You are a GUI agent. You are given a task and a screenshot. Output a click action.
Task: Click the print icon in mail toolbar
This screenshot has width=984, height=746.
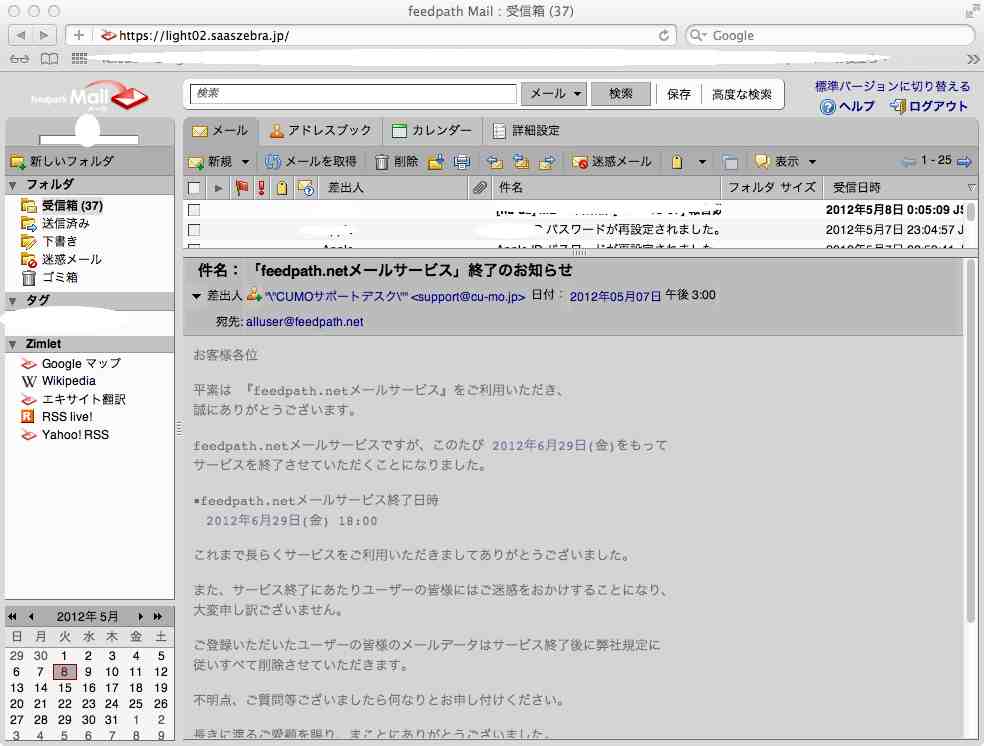pos(462,161)
